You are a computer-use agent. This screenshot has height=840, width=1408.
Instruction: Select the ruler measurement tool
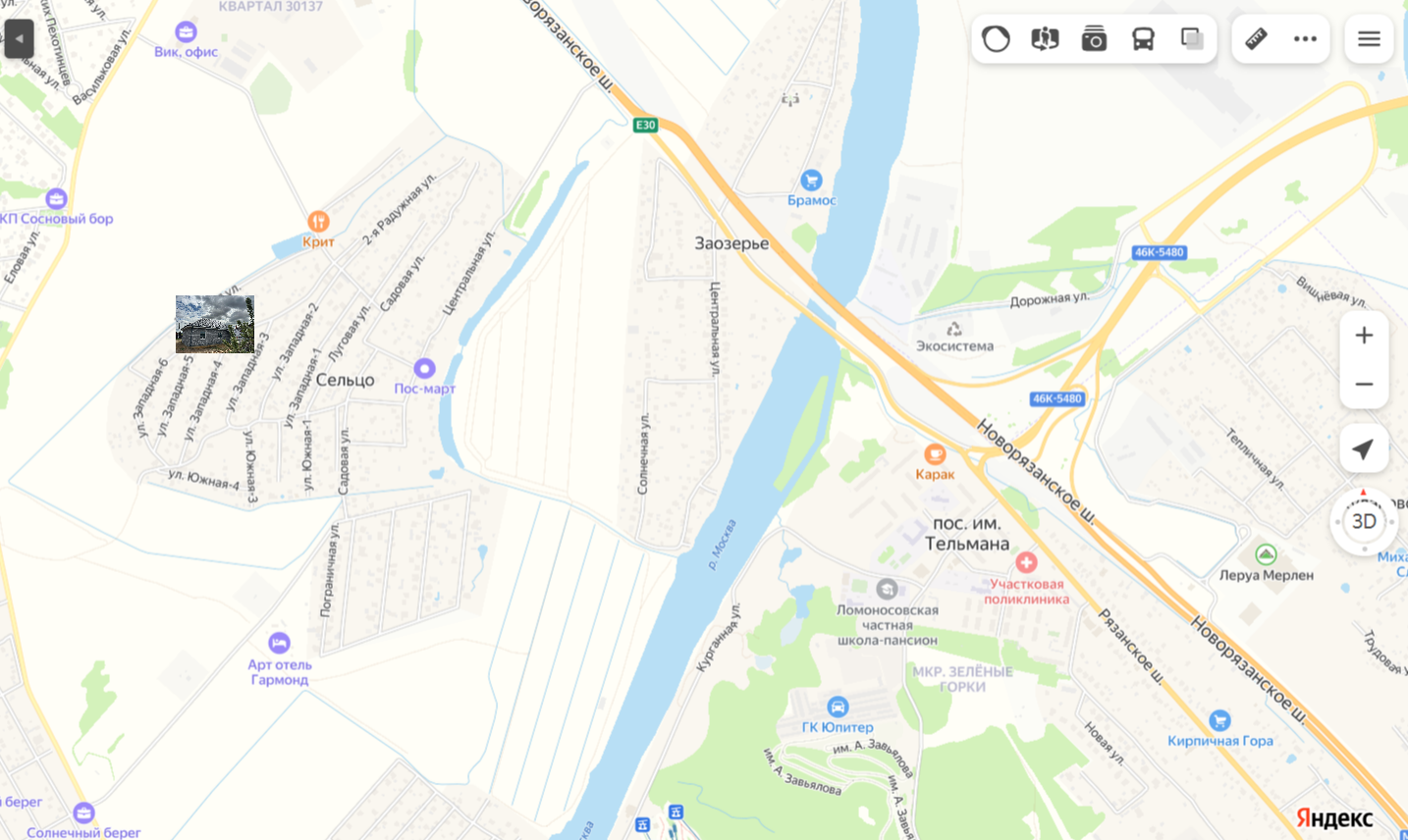click(1256, 39)
